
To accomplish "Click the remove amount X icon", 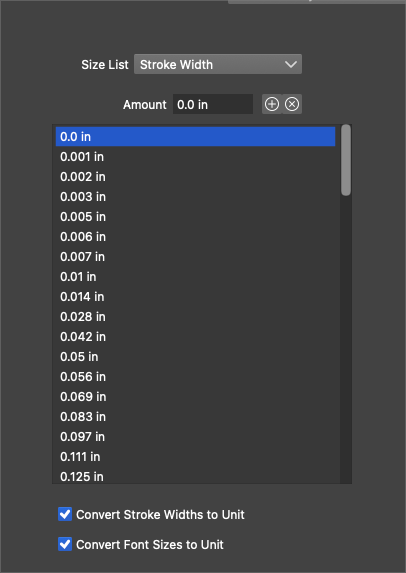I will 292,105.
